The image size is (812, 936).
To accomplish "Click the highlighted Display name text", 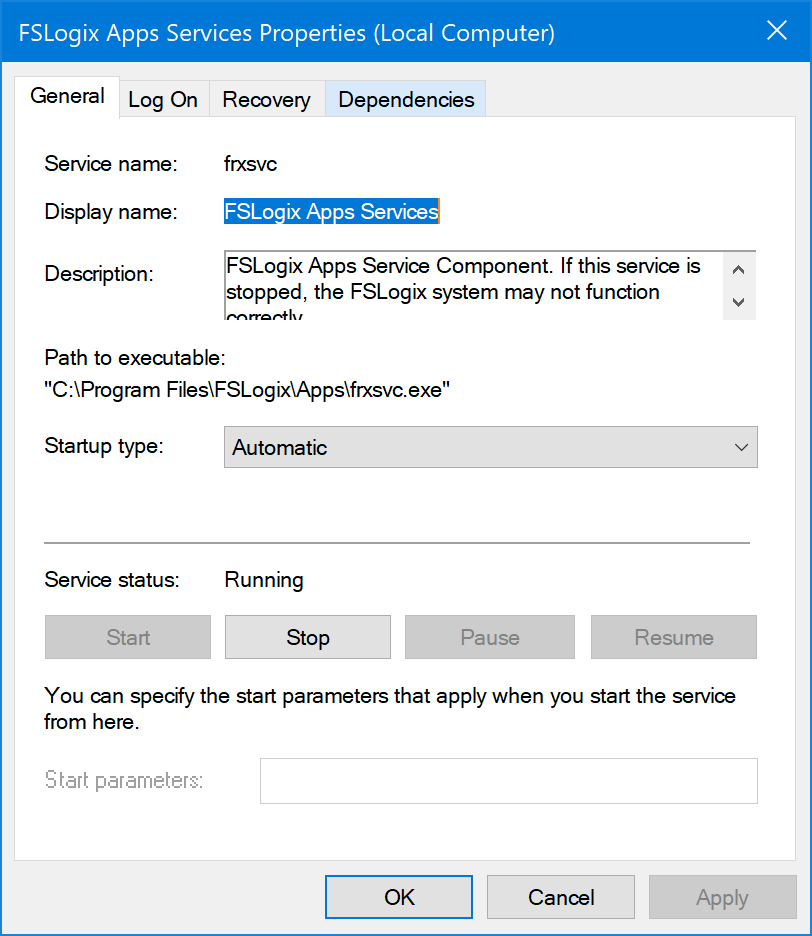I will tap(332, 211).
